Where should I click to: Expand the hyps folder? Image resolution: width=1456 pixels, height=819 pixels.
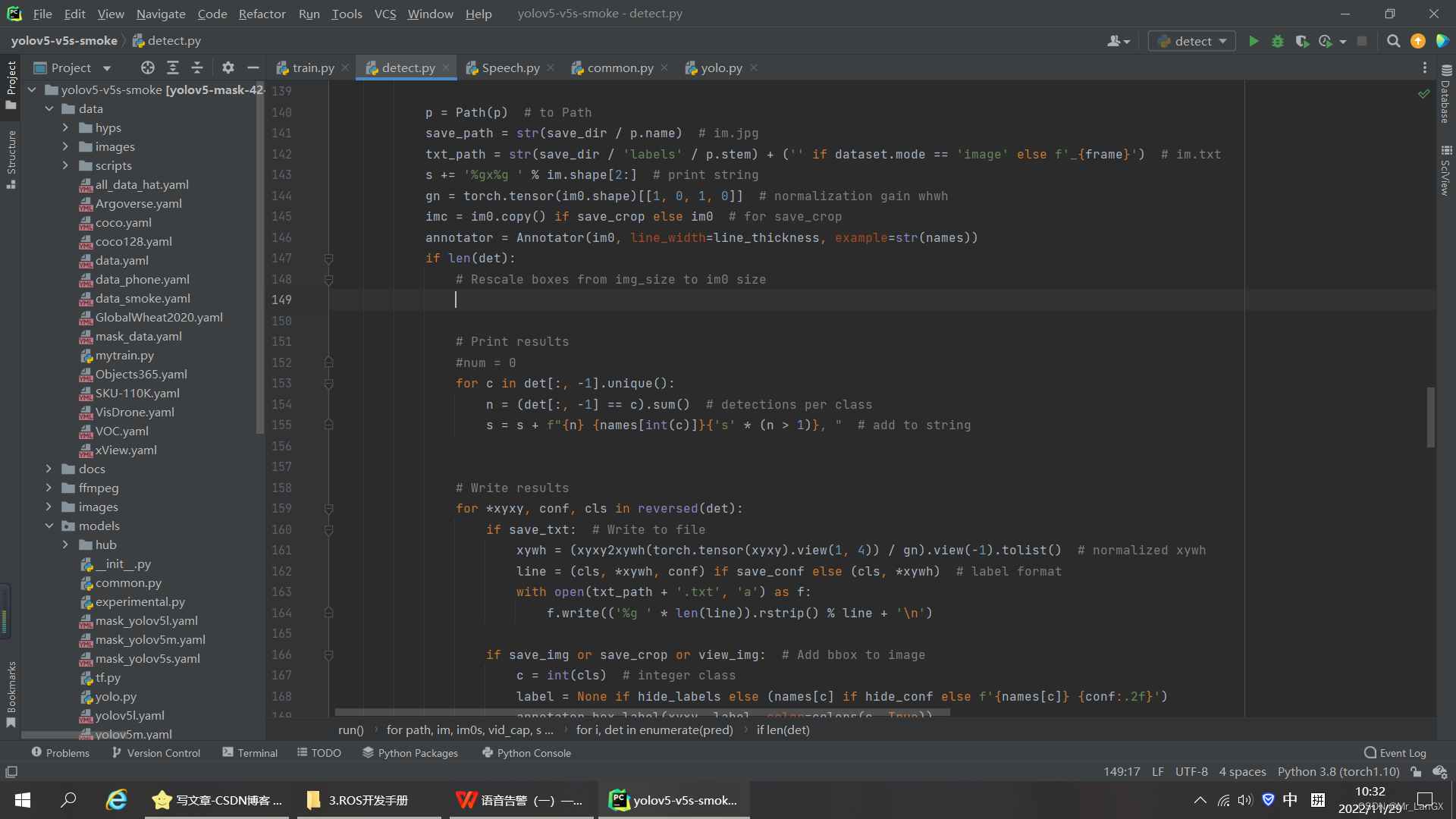[65, 127]
